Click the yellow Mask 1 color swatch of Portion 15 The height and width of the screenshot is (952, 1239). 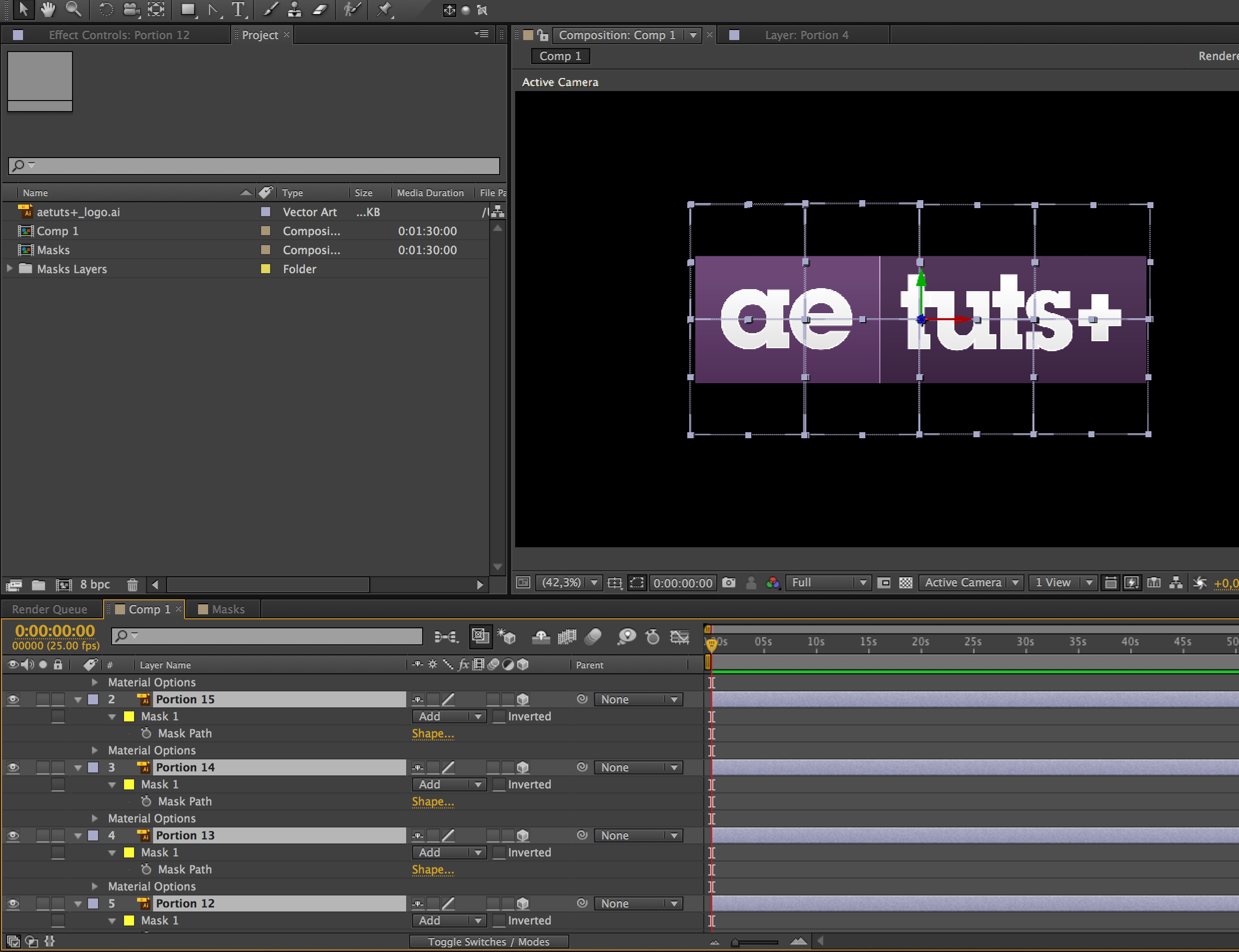[x=129, y=716]
